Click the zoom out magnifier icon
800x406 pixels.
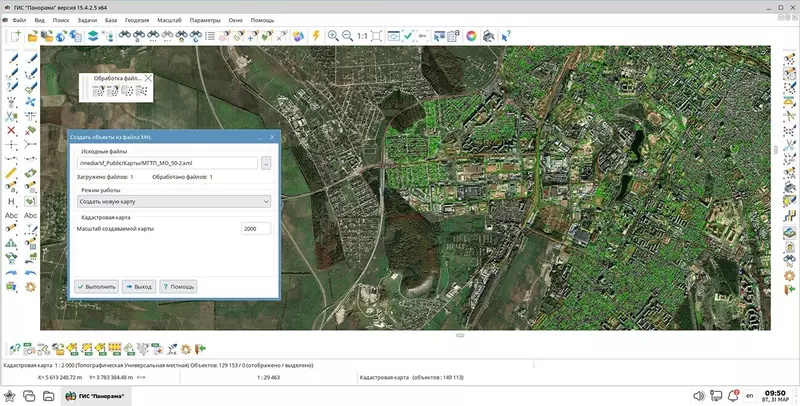tap(349, 36)
